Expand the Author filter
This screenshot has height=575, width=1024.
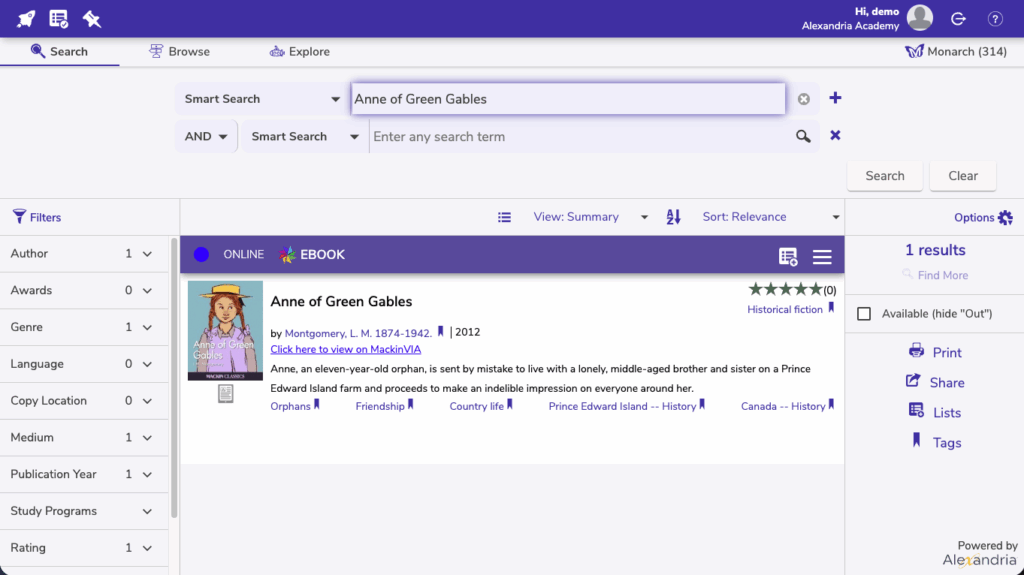pyautogui.click(x=147, y=254)
